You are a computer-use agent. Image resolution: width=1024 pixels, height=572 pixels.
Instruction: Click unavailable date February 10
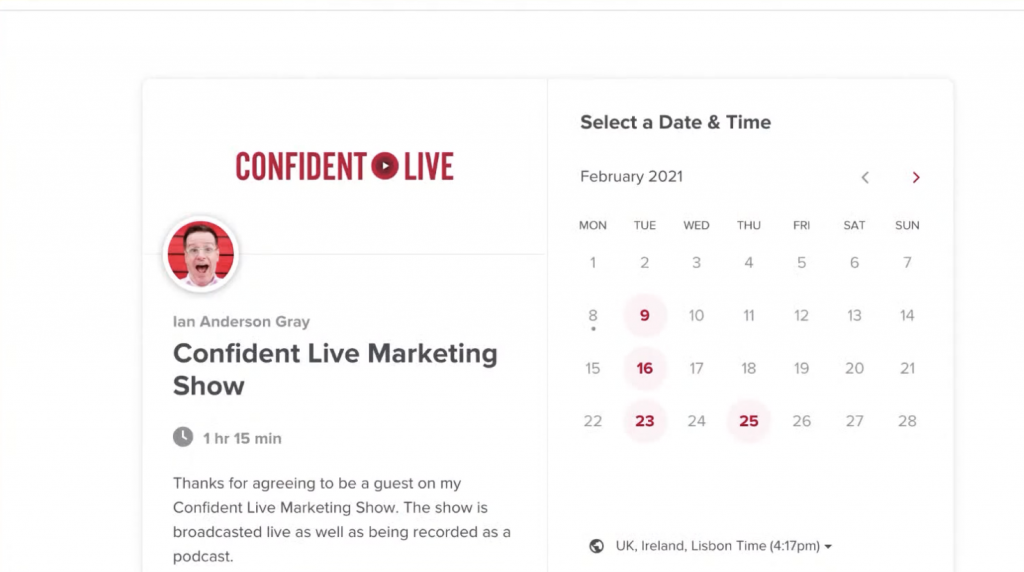(x=696, y=316)
